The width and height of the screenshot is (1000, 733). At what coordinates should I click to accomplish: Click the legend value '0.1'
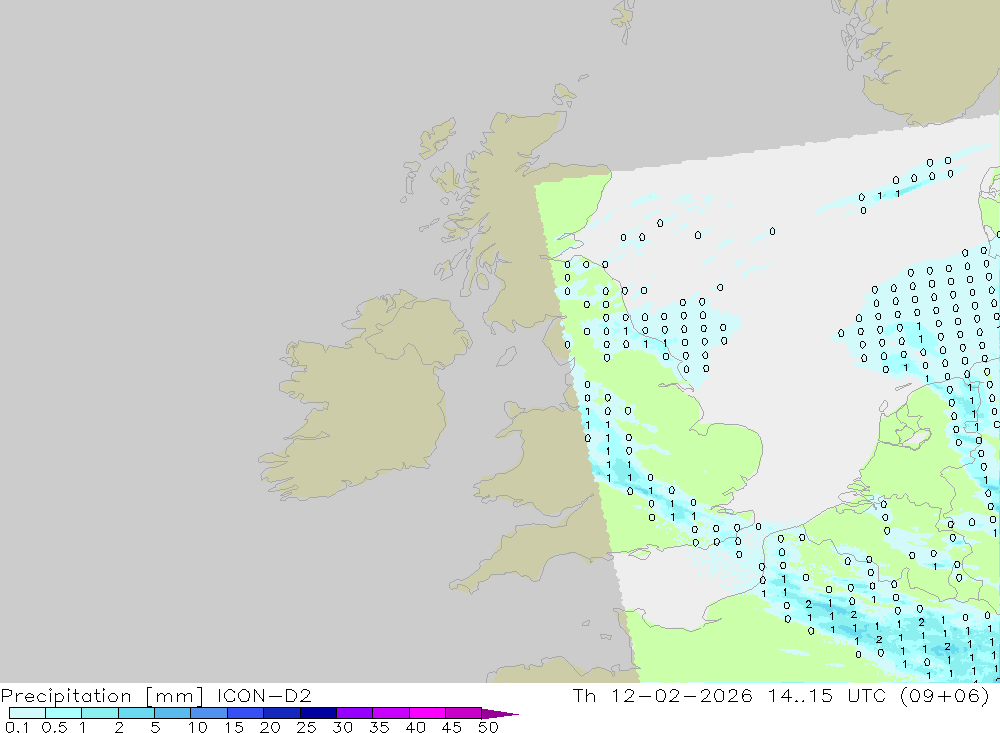[16, 727]
